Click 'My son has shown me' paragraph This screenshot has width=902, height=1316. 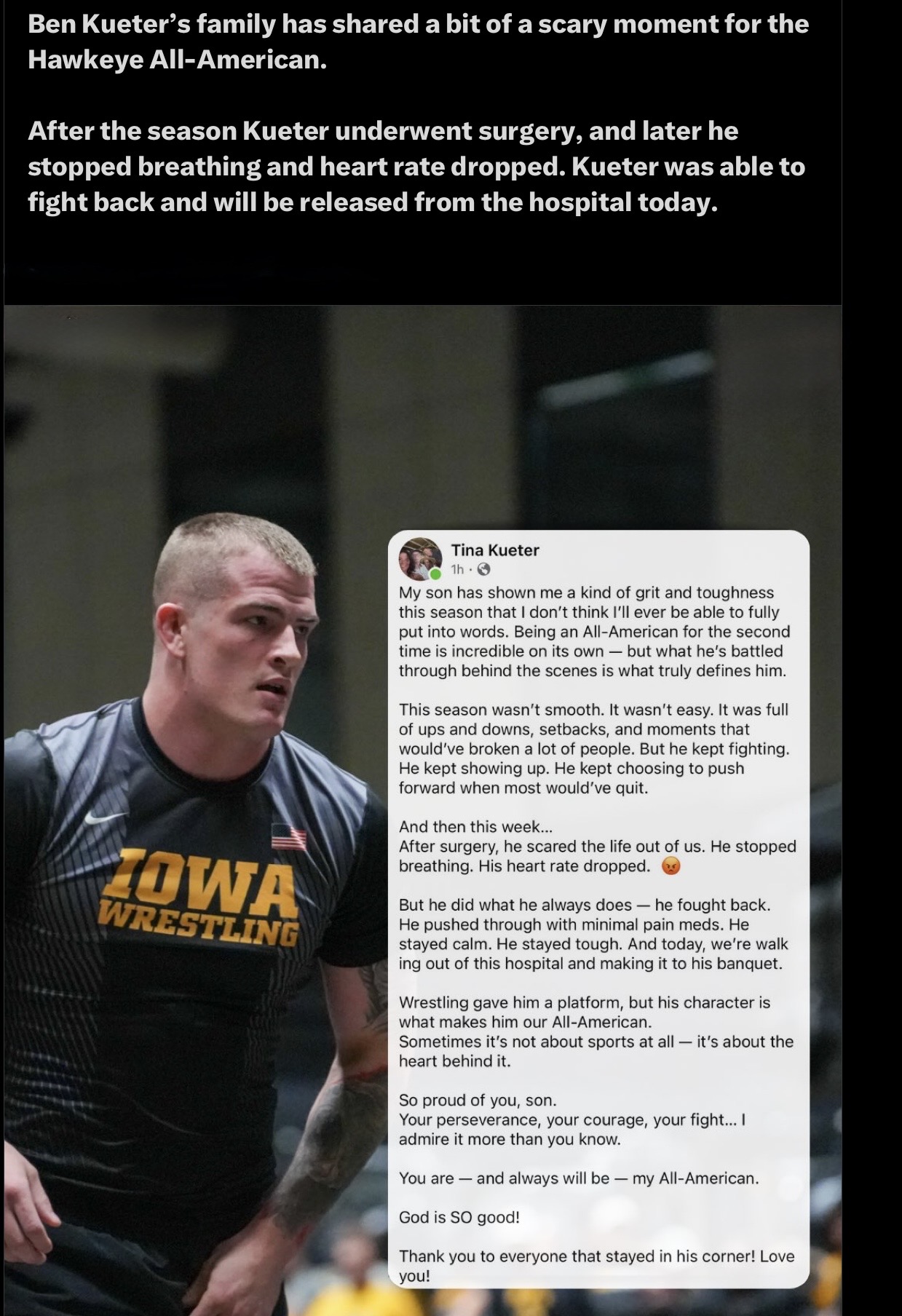pyautogui.click(x=594, y=632)
